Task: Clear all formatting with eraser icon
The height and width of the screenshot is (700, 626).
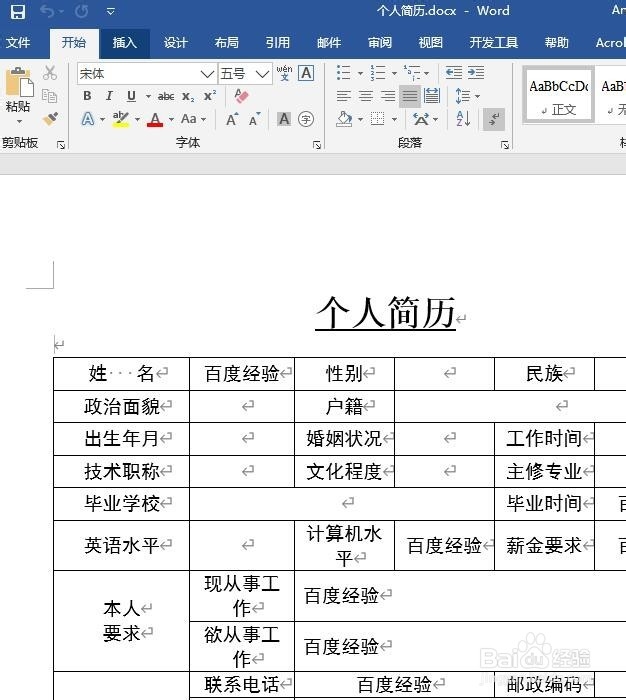Action: click(242, 96)
